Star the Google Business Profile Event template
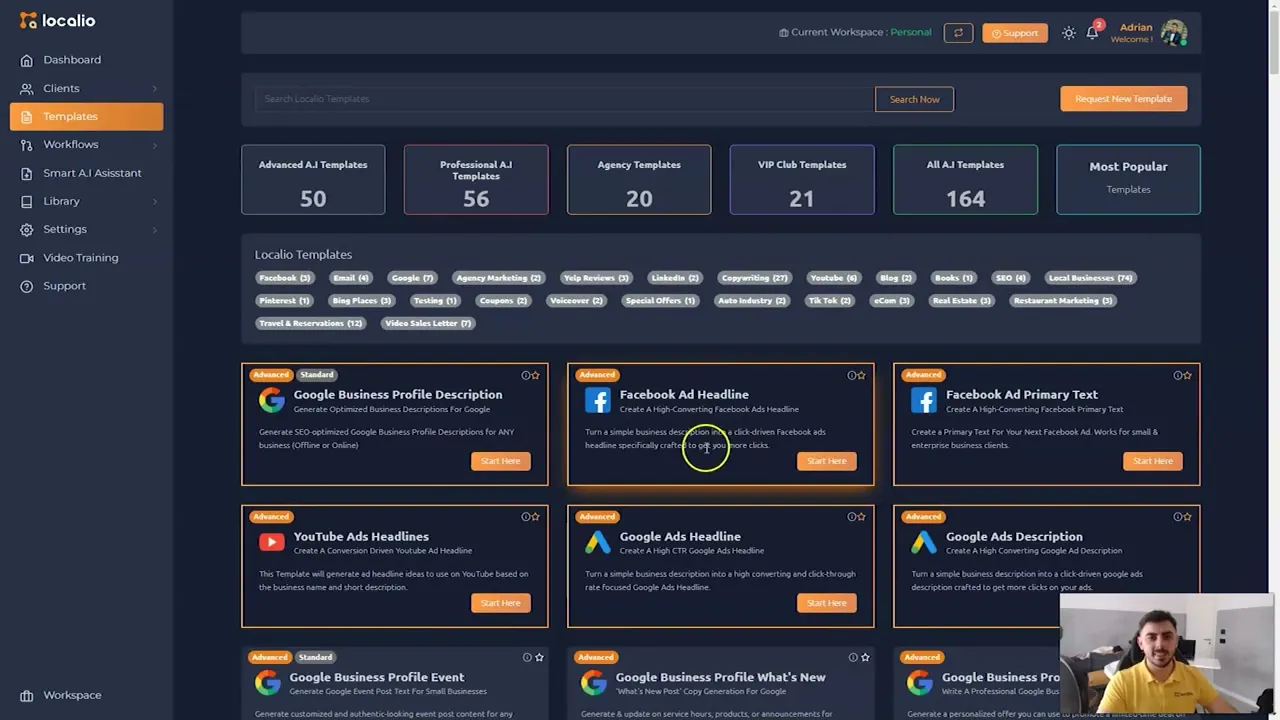The width and height of the screenshot is (1280, 720). click(539, 657)
